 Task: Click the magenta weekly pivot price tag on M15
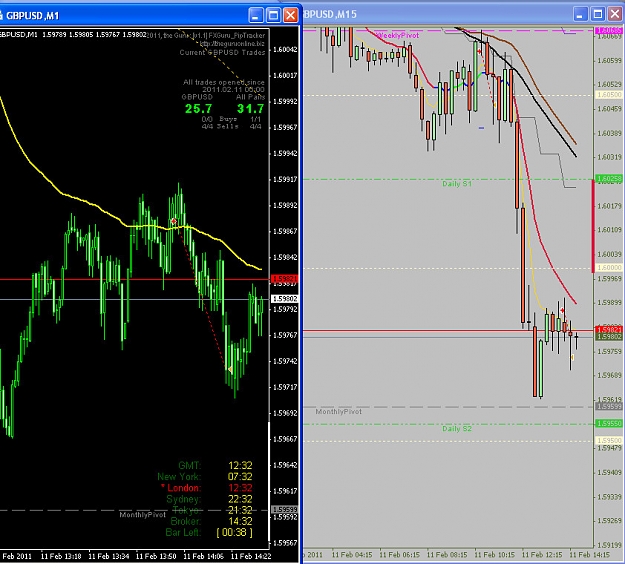pos(609,30)
